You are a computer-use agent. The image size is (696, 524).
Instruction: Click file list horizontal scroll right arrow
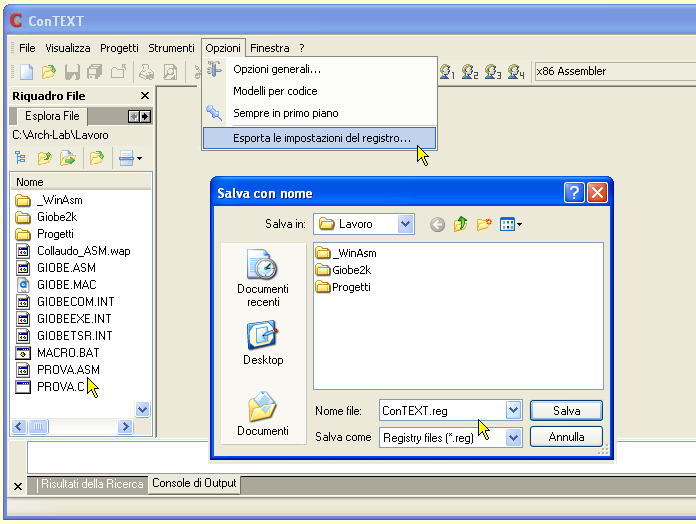point(125,426)
